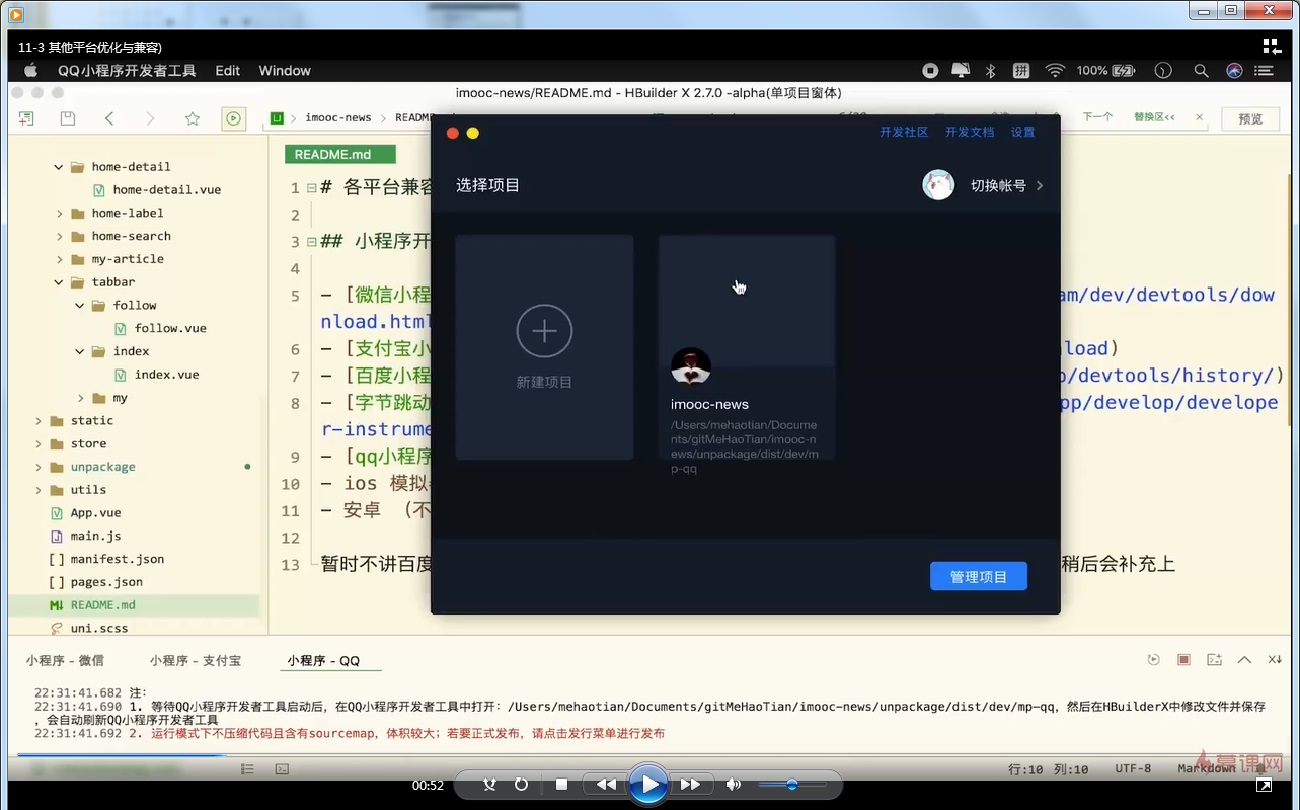The image size is (1300, 810).
Task: Click the battery status icon
Action: [1124, 70]
